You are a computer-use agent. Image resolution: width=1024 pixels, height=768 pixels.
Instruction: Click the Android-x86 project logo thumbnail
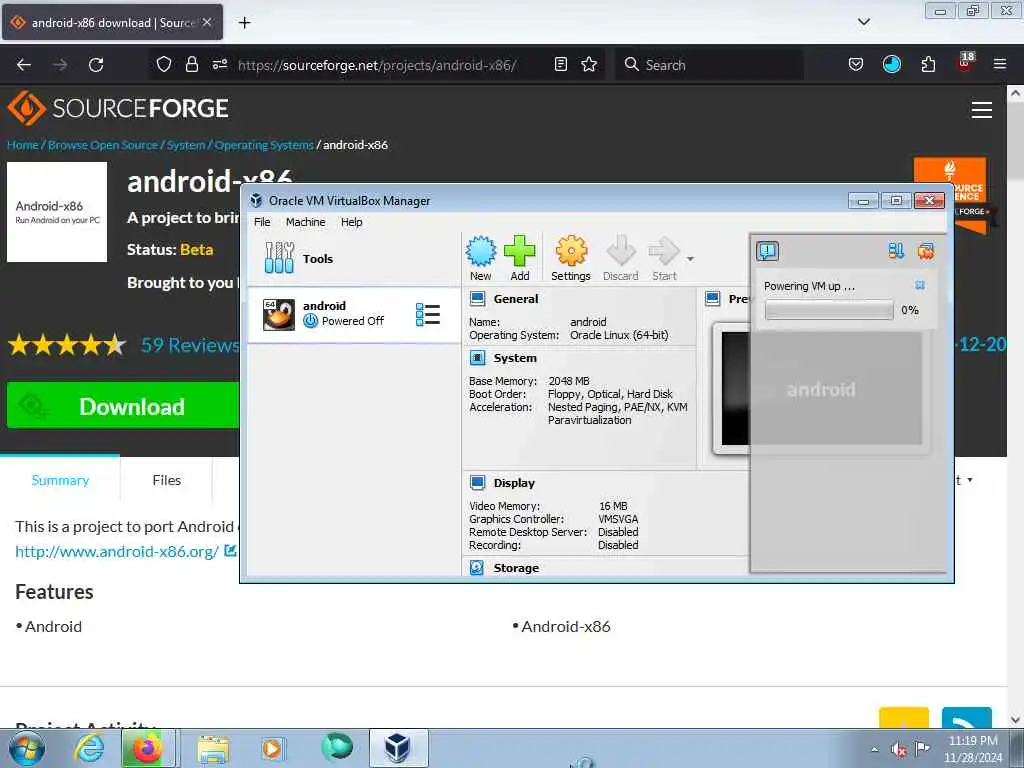pyautogui.click(x=57, y=212)
